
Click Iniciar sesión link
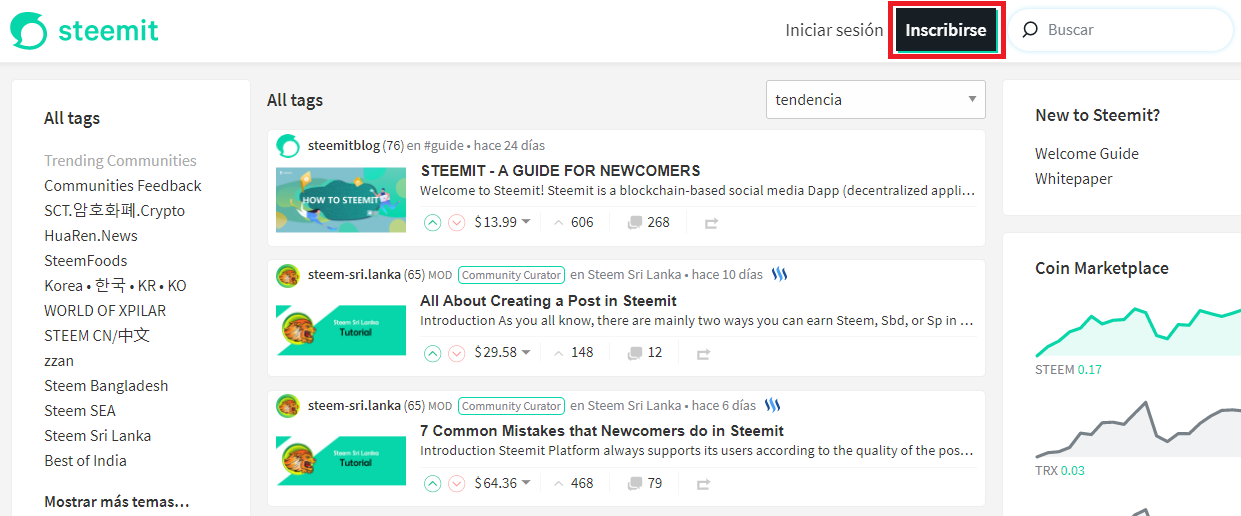pyautogui.click(x=834, y=30)
